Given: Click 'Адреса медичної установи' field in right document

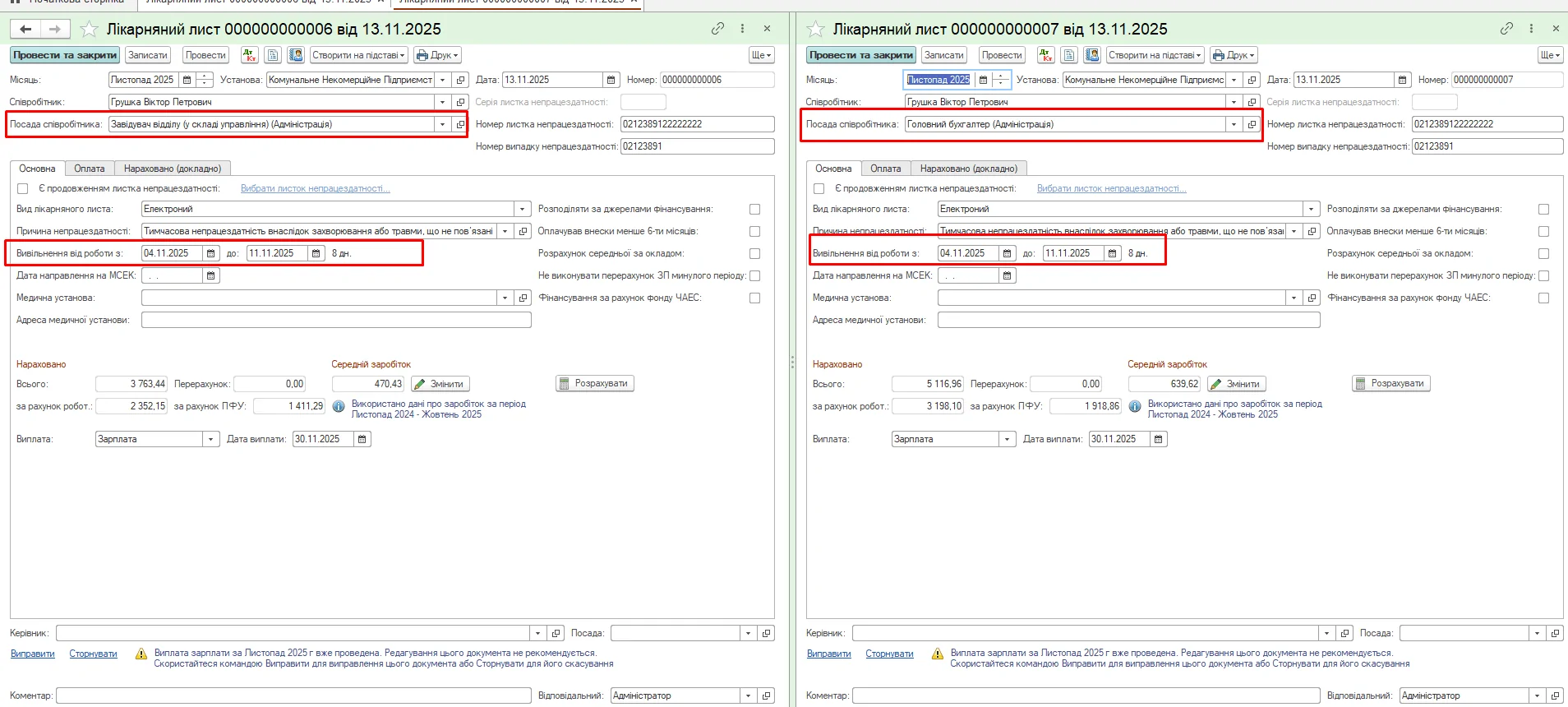Looking at the screenshot, I should pos(1128,320).
